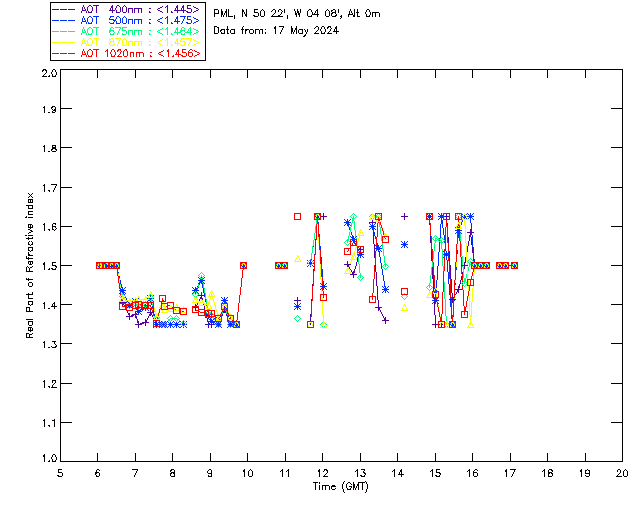Click the green diamond marker near 11.3 hours
Image resolution: width=640 pixels, height=512 pixels.
[298, 318]
